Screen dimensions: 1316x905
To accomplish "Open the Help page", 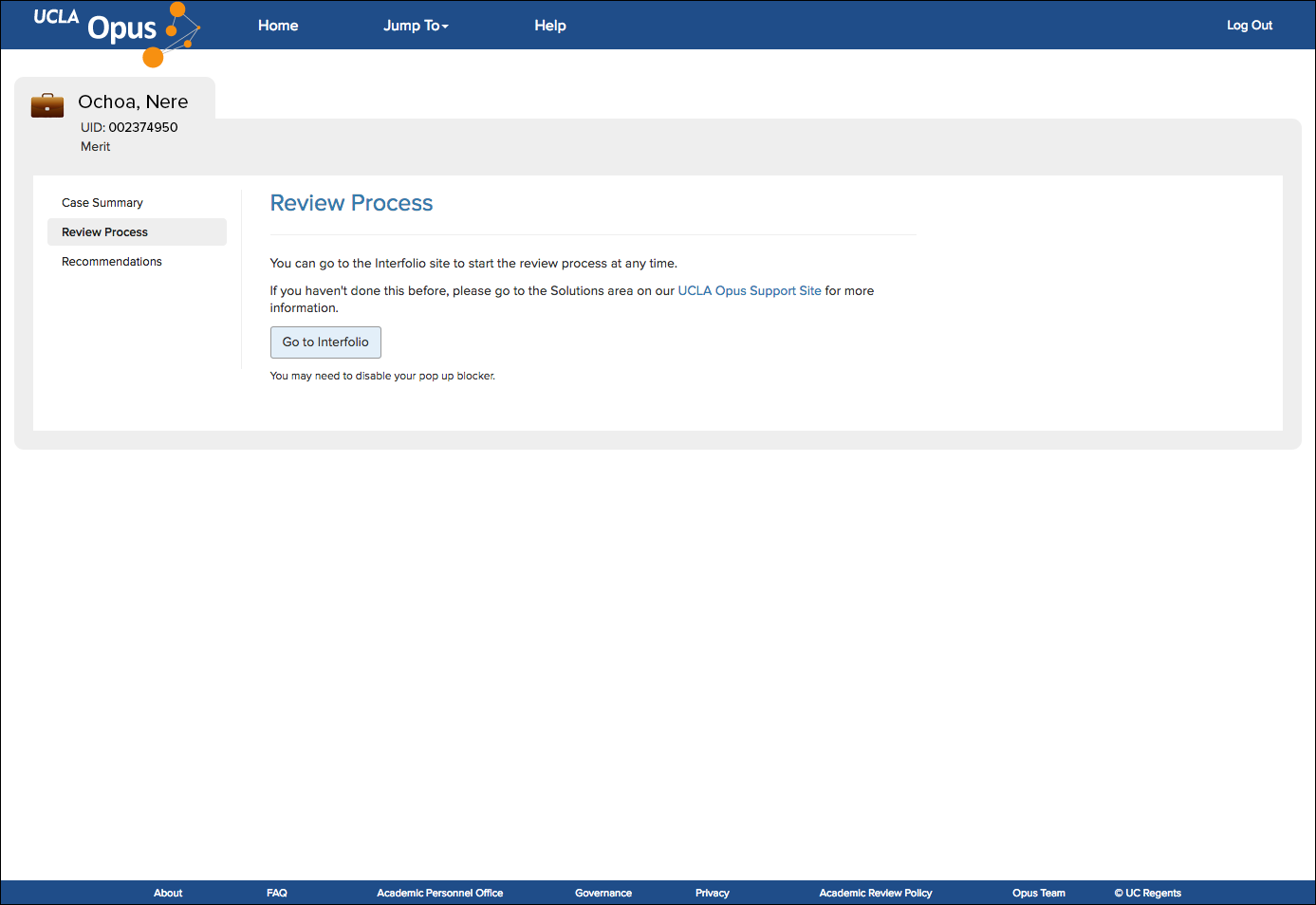I will click(550, 26).
